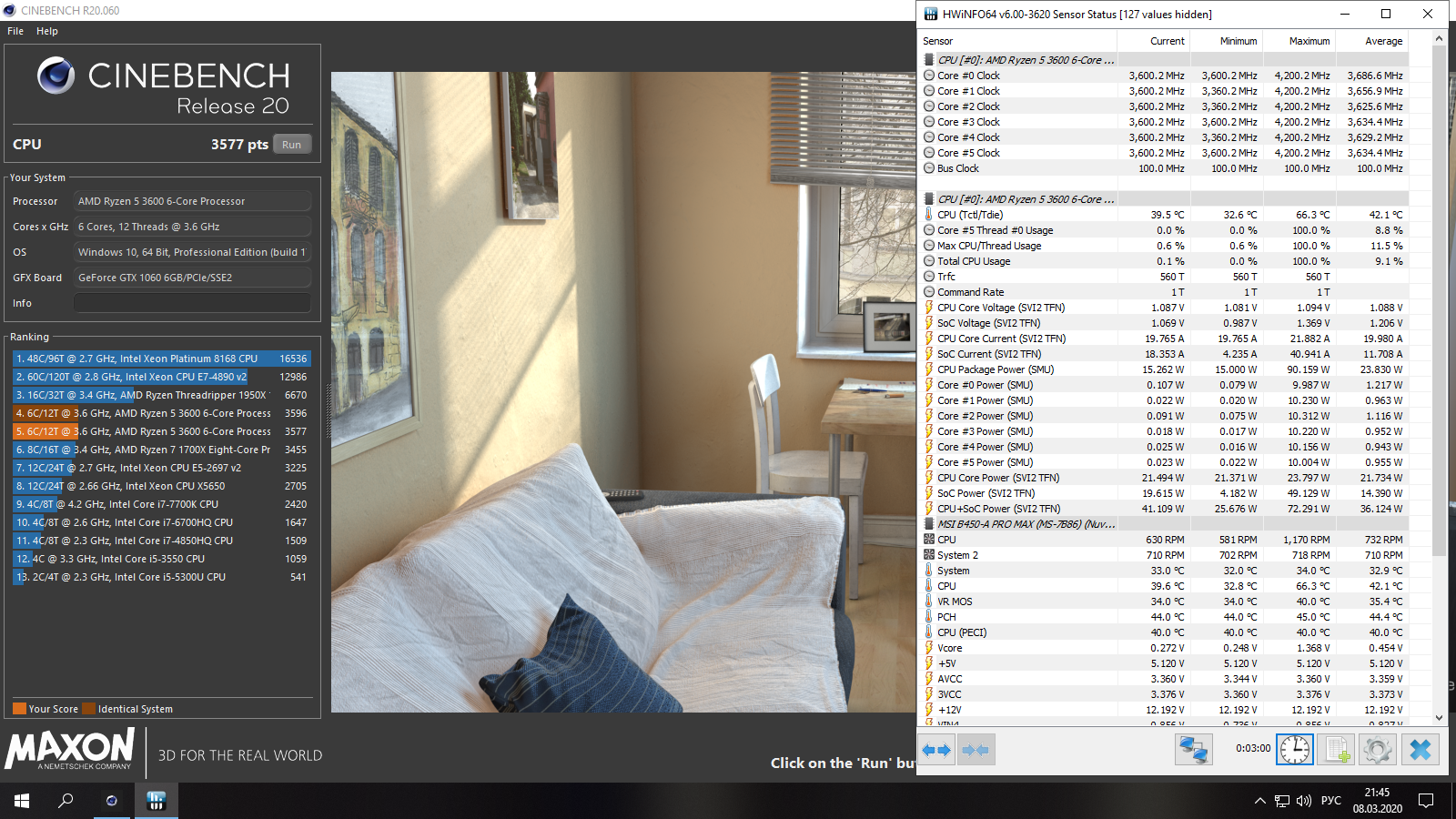Select the Core i5-3550 ranking row
The width and height of the screenshot is (1456, 819).
point(161,559)
